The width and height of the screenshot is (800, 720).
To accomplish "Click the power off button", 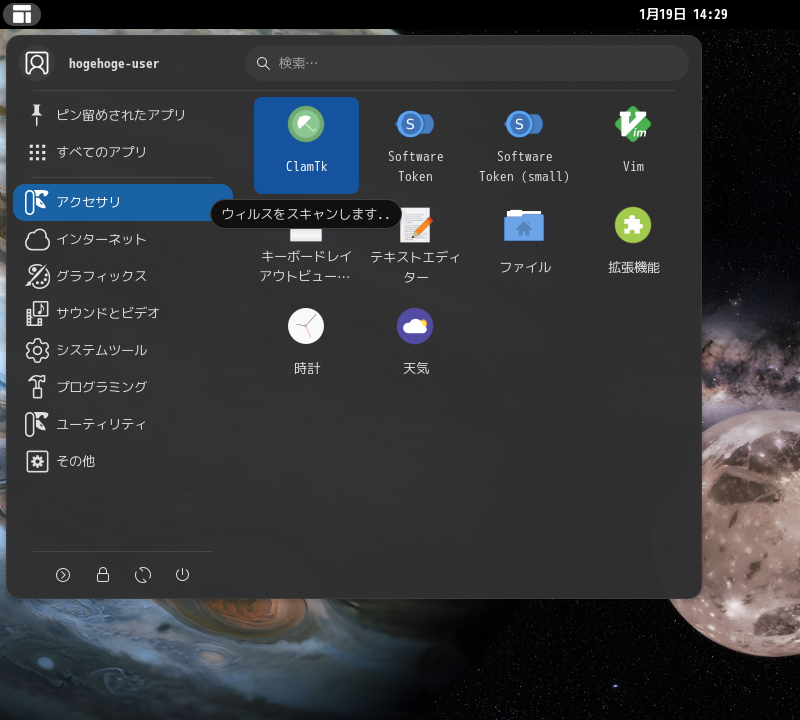I will click(x=183, y=575).
